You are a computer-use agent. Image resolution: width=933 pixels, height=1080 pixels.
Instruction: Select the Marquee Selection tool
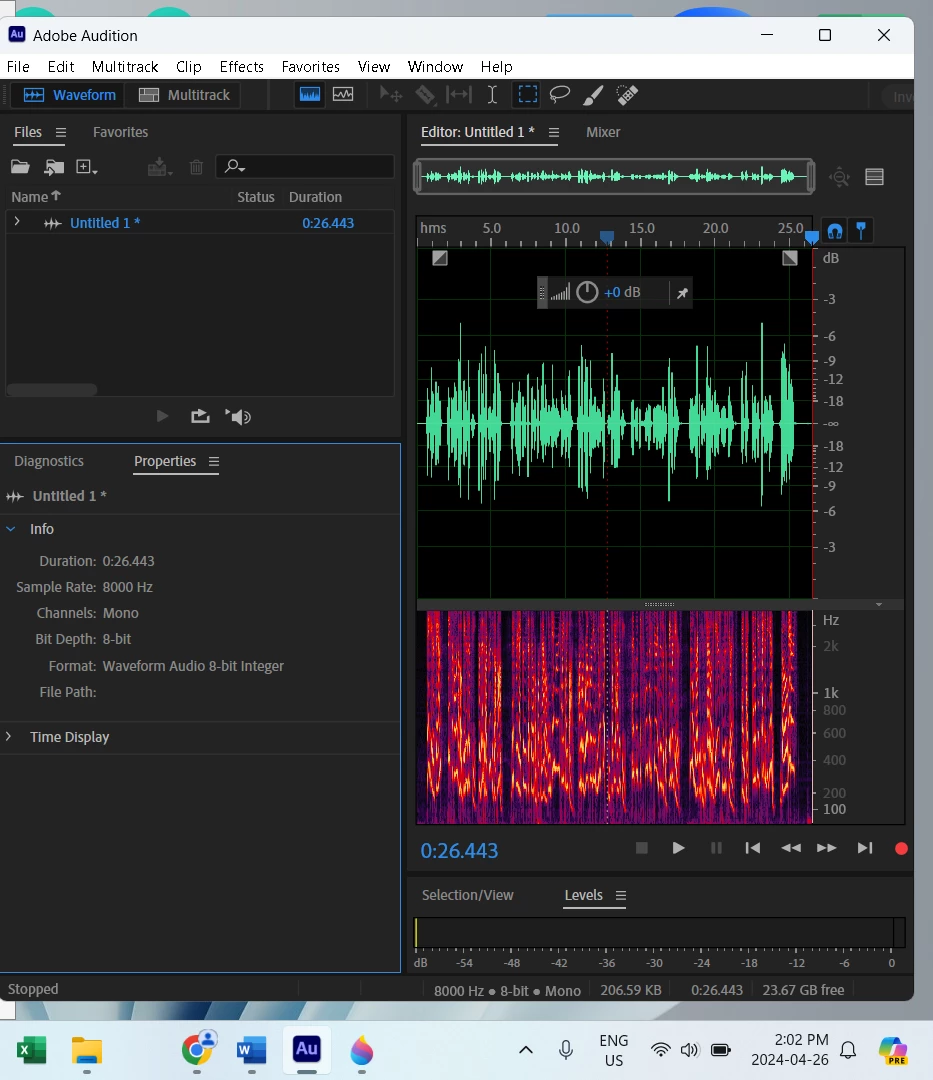pyautogui.click(x=527, y=95)
